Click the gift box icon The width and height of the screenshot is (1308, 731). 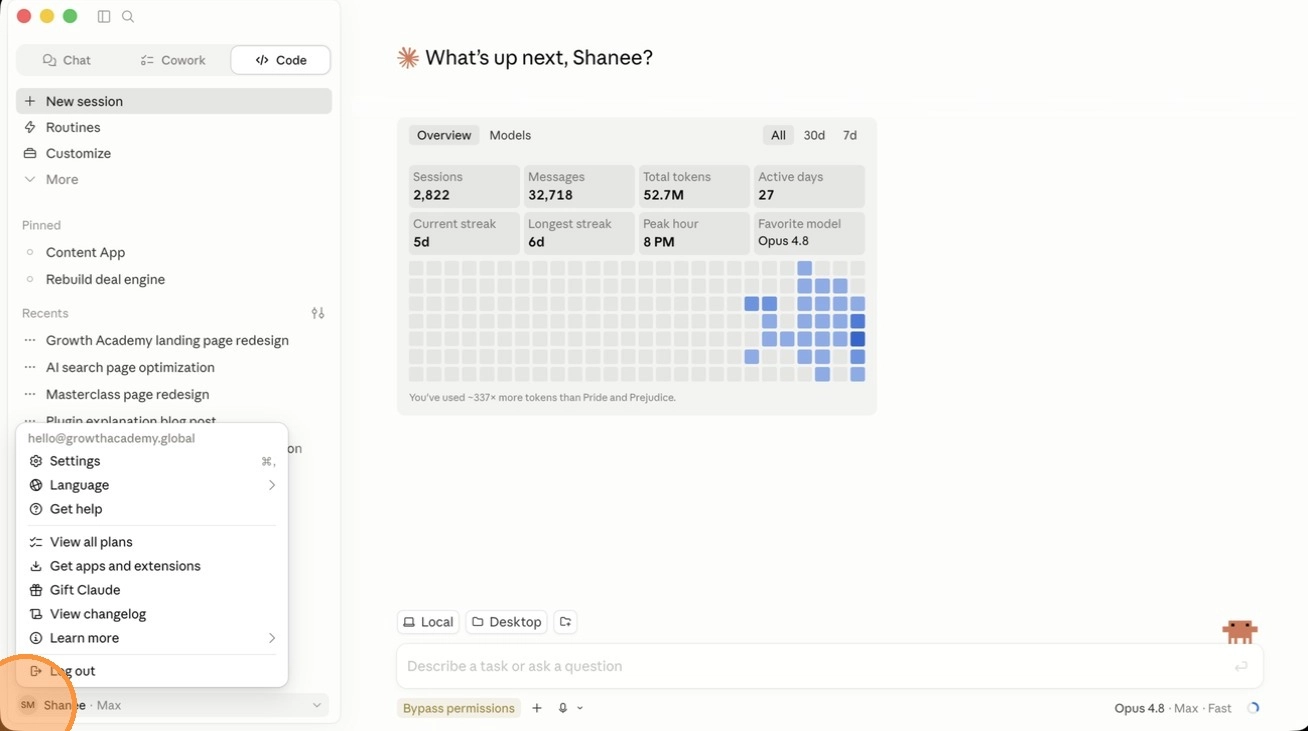(x=36, y=590)
